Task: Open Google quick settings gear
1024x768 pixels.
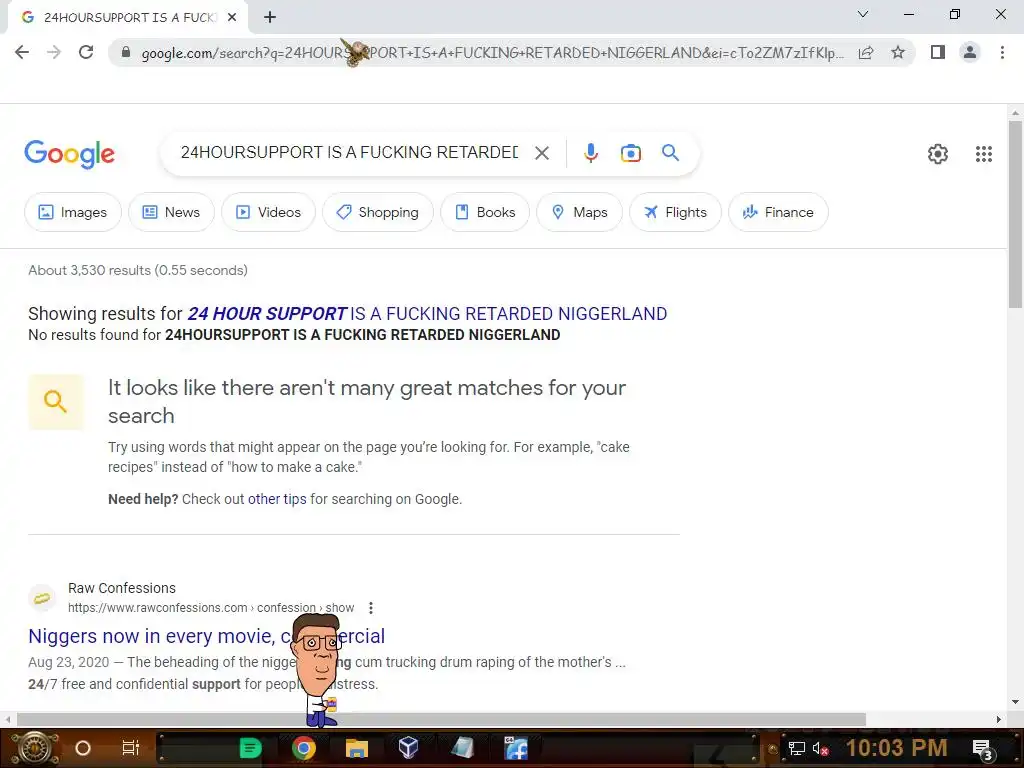Action: (x=938, y=154)
